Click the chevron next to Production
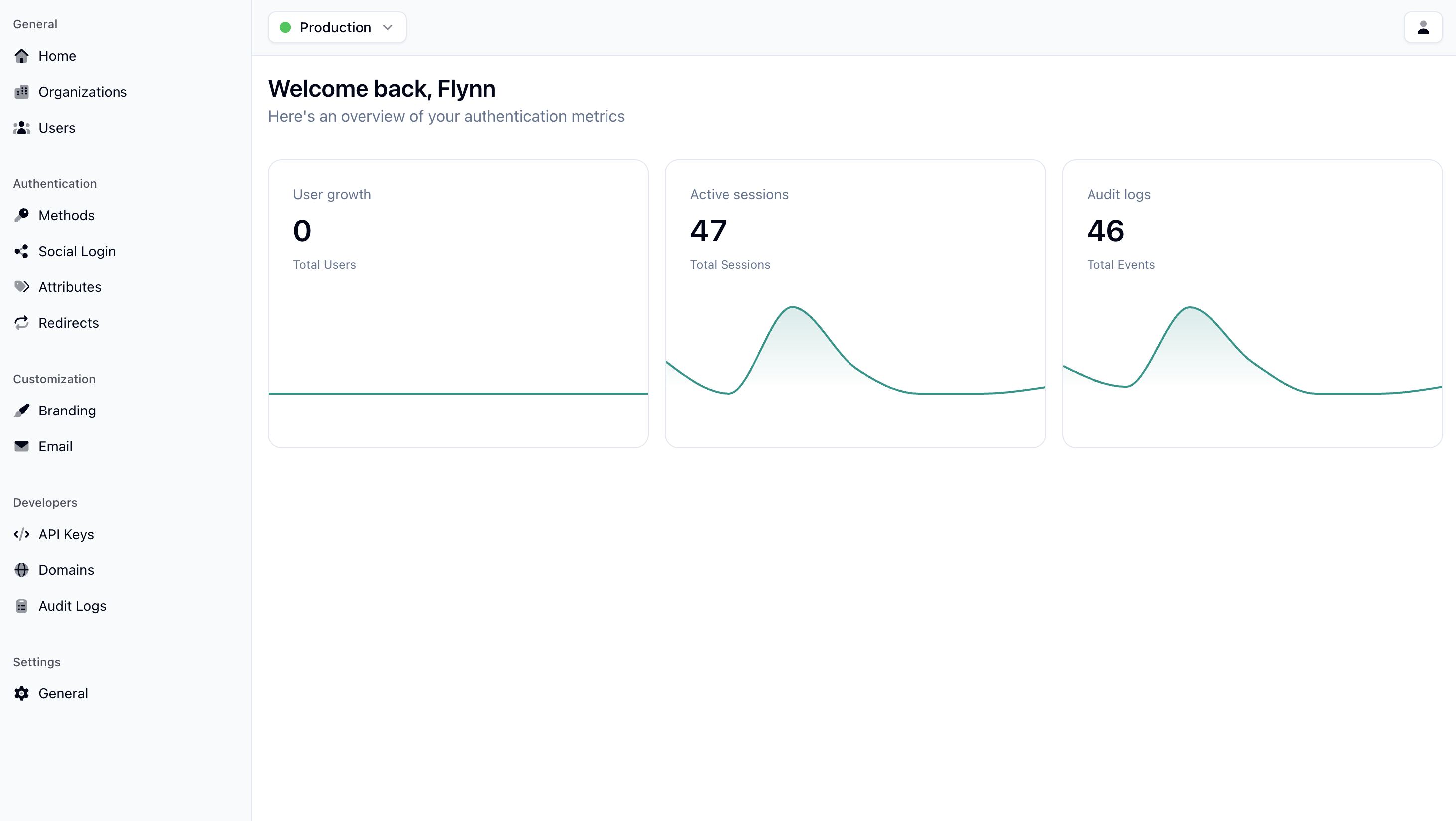1456x821 pixels. click(388, 27)
